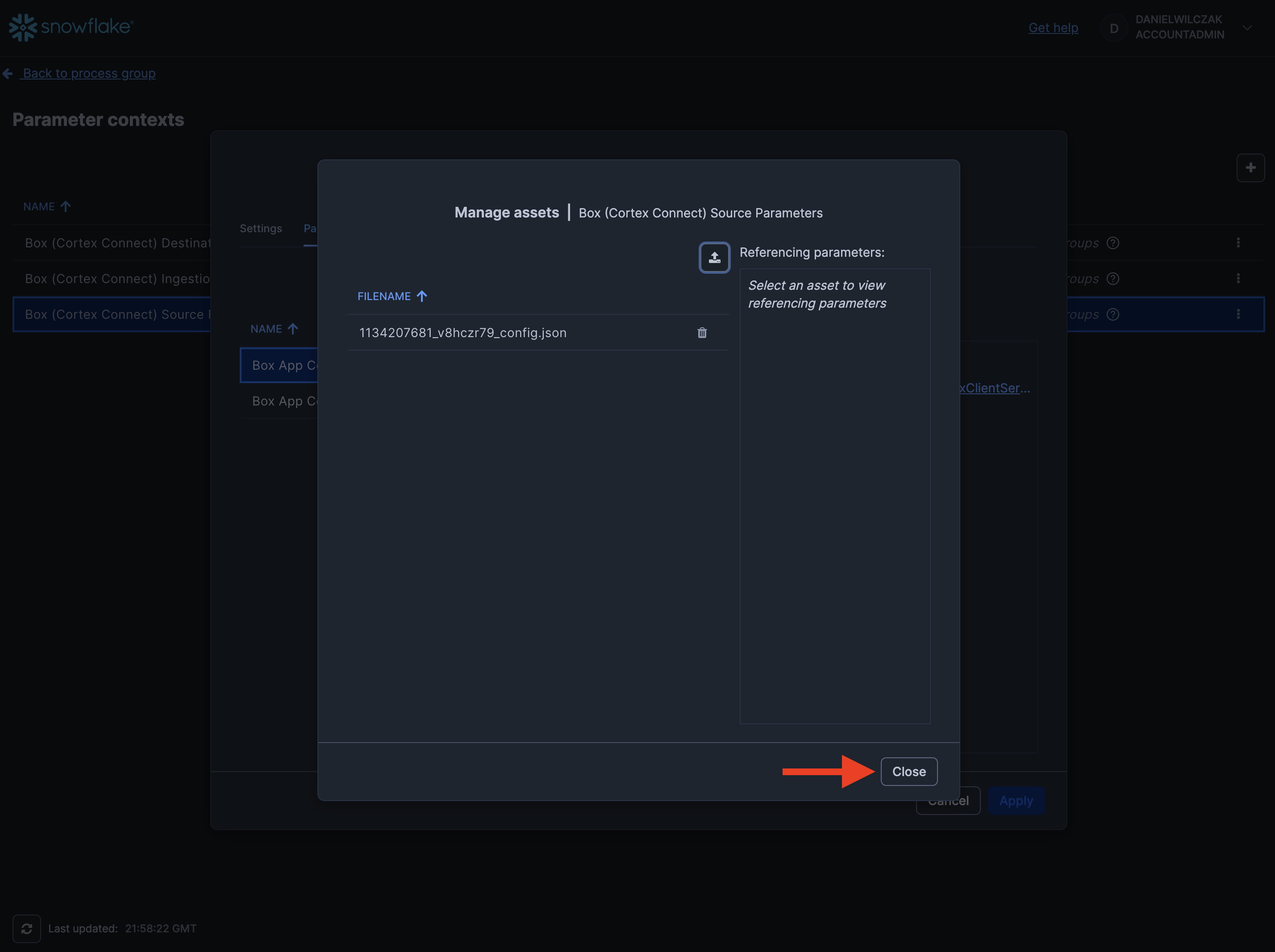Switch to the Settings tab

[x=260, y=228]
